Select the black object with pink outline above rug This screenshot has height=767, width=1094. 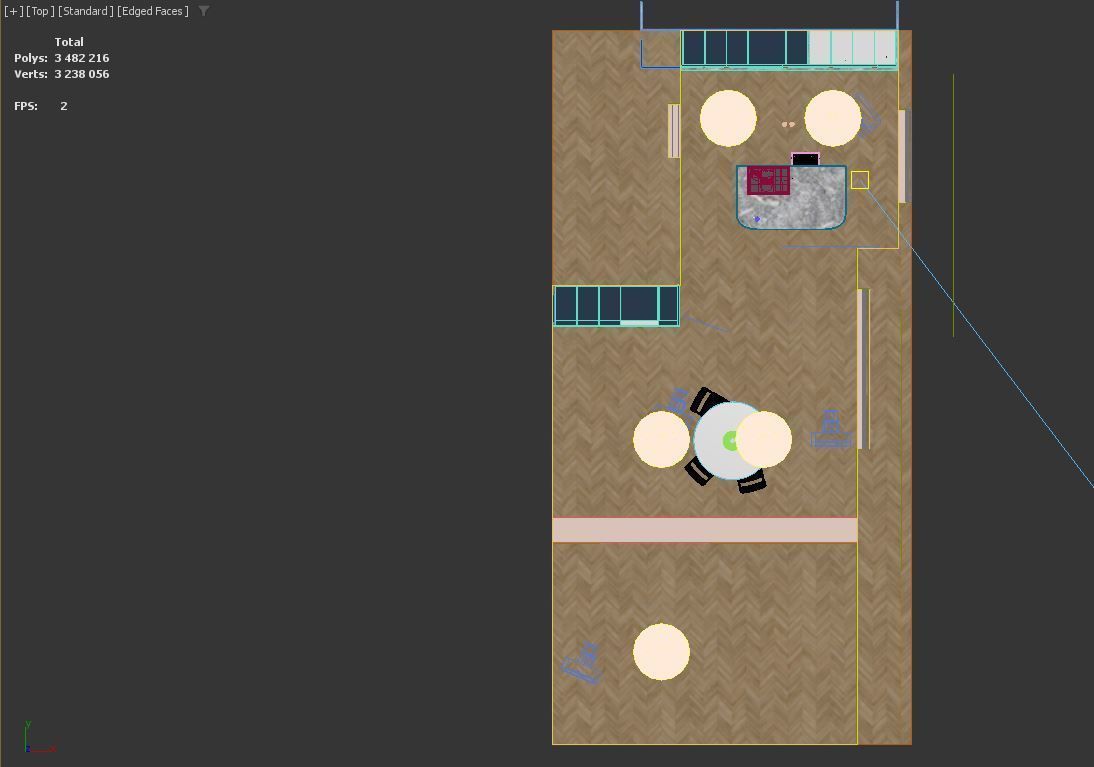[x=805, y=159]
